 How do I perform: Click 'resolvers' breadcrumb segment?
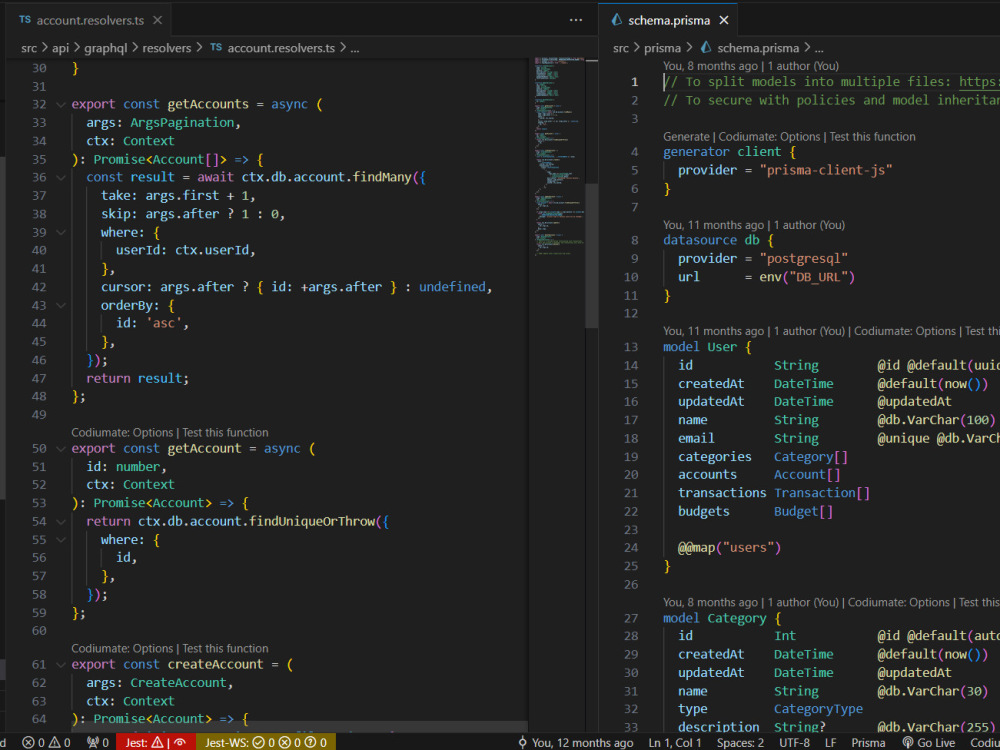[166, 48]
